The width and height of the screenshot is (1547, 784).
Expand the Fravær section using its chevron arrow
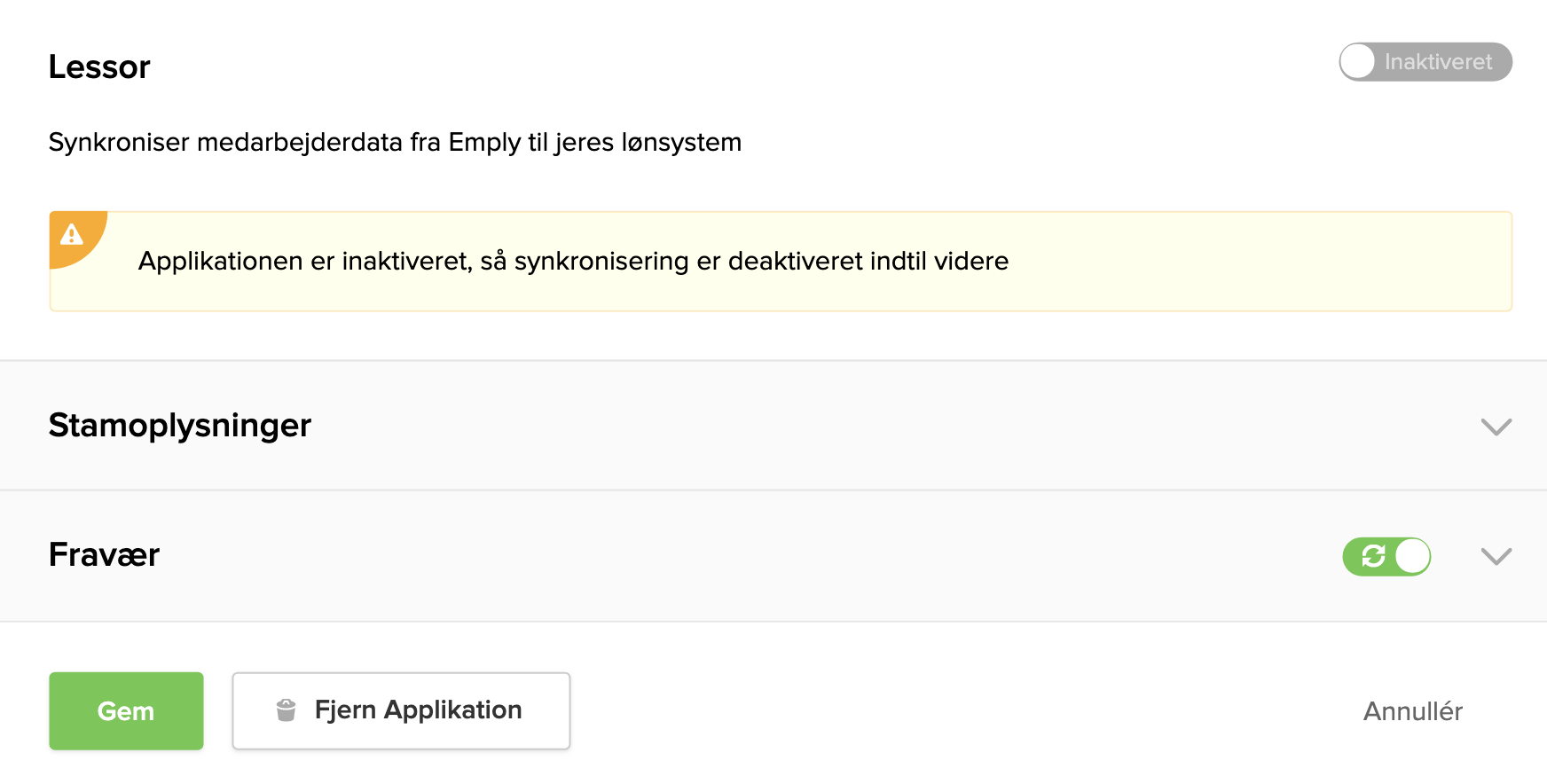(1496, 556)
